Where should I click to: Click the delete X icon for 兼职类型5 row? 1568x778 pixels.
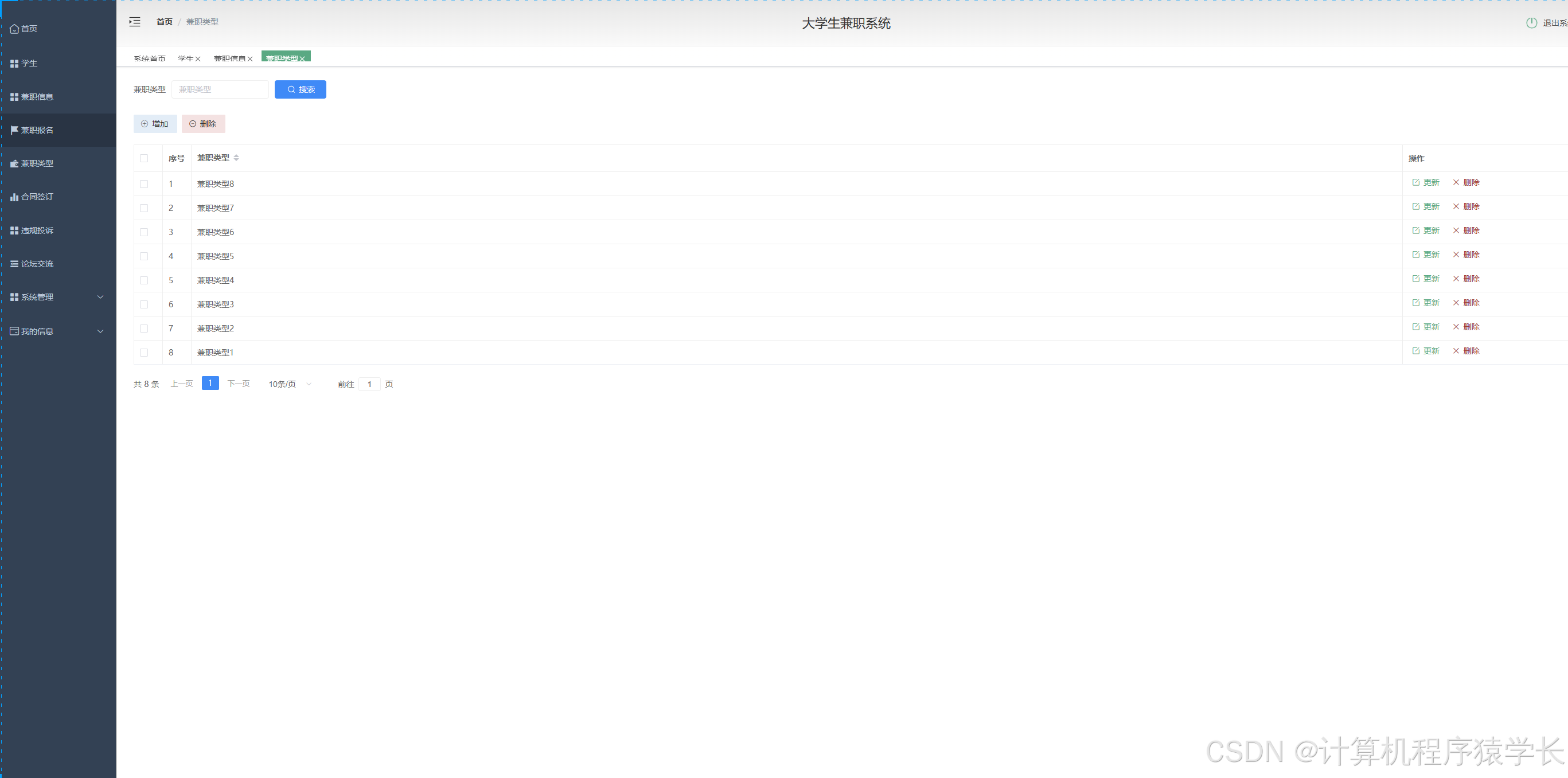(x=1456, y=255)
